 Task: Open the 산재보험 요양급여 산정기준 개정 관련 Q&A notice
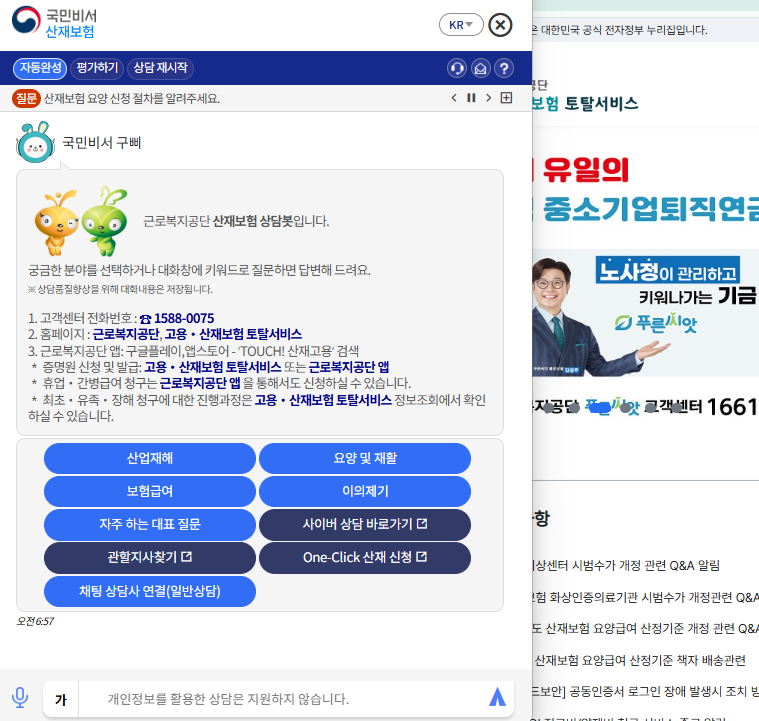[x=646, y=628]
